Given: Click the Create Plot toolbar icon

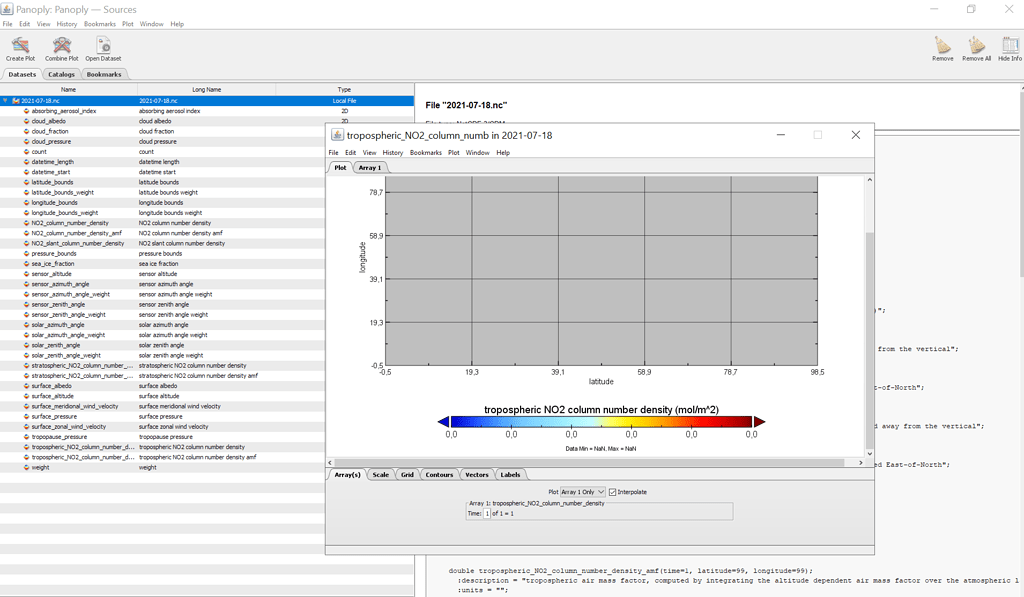Looking at the screenshot, I should tap(20, 46).
